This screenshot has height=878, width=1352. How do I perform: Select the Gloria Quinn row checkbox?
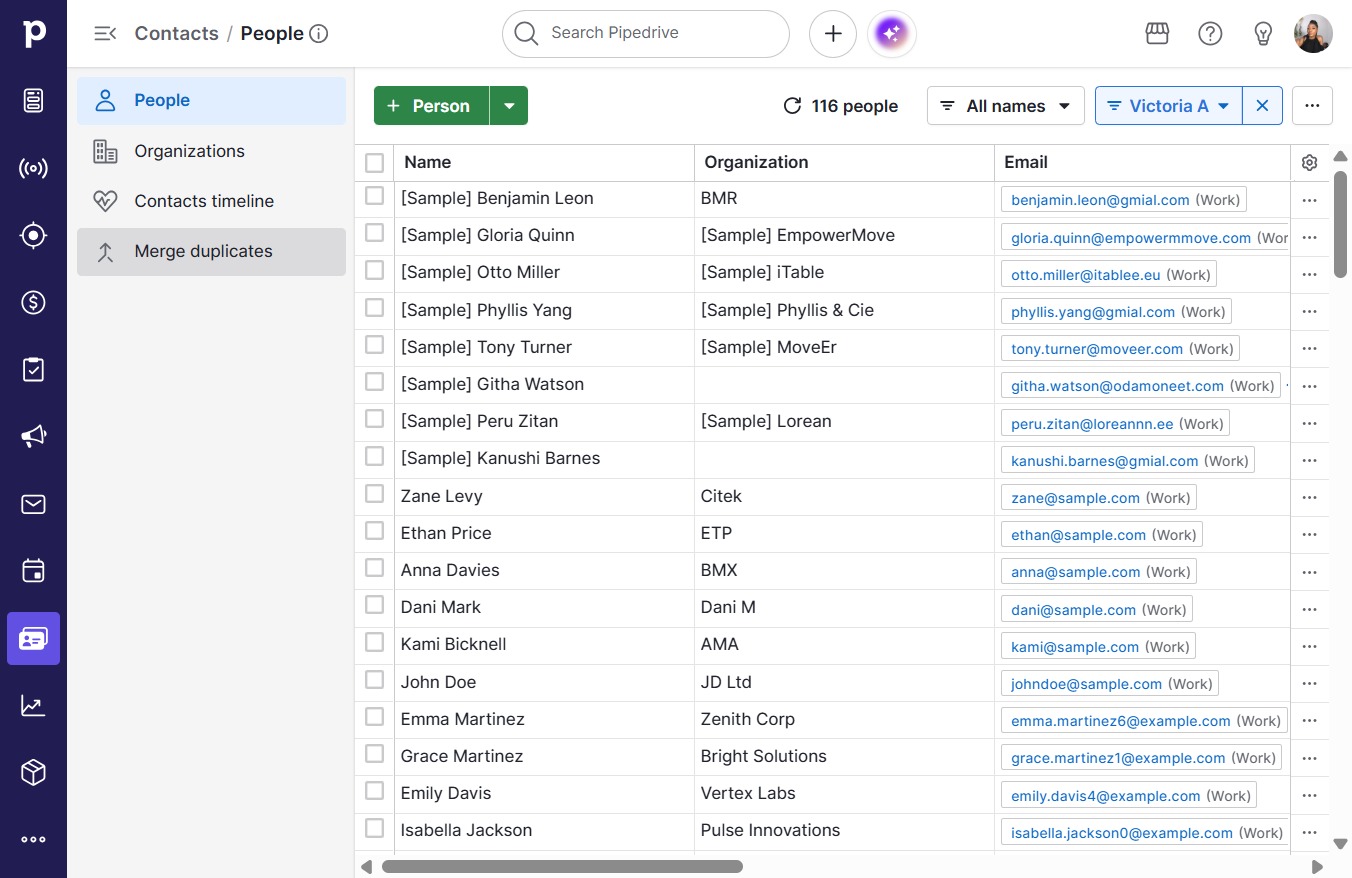374,233
